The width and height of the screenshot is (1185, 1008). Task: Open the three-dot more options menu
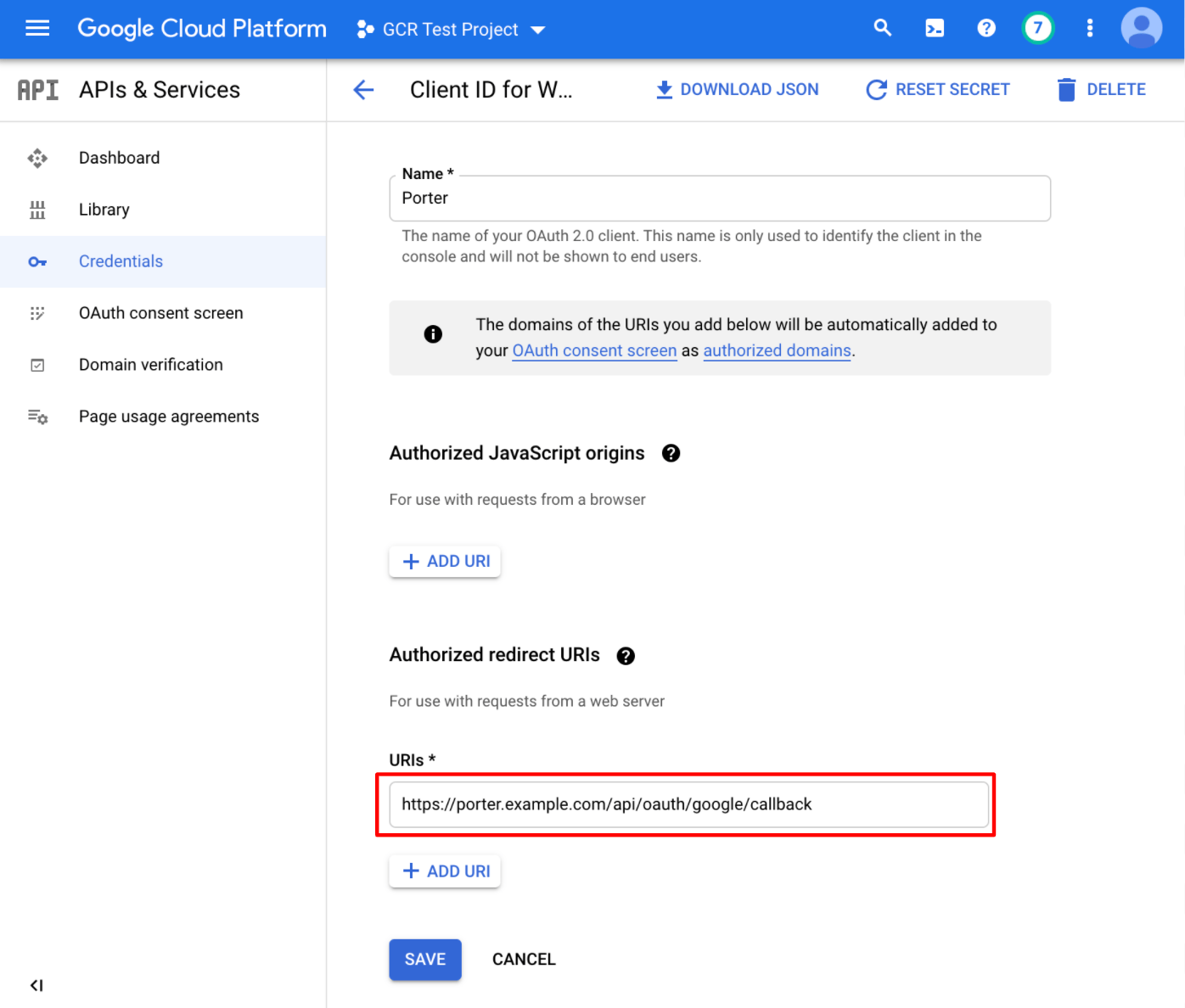[x=1090, y=29]
